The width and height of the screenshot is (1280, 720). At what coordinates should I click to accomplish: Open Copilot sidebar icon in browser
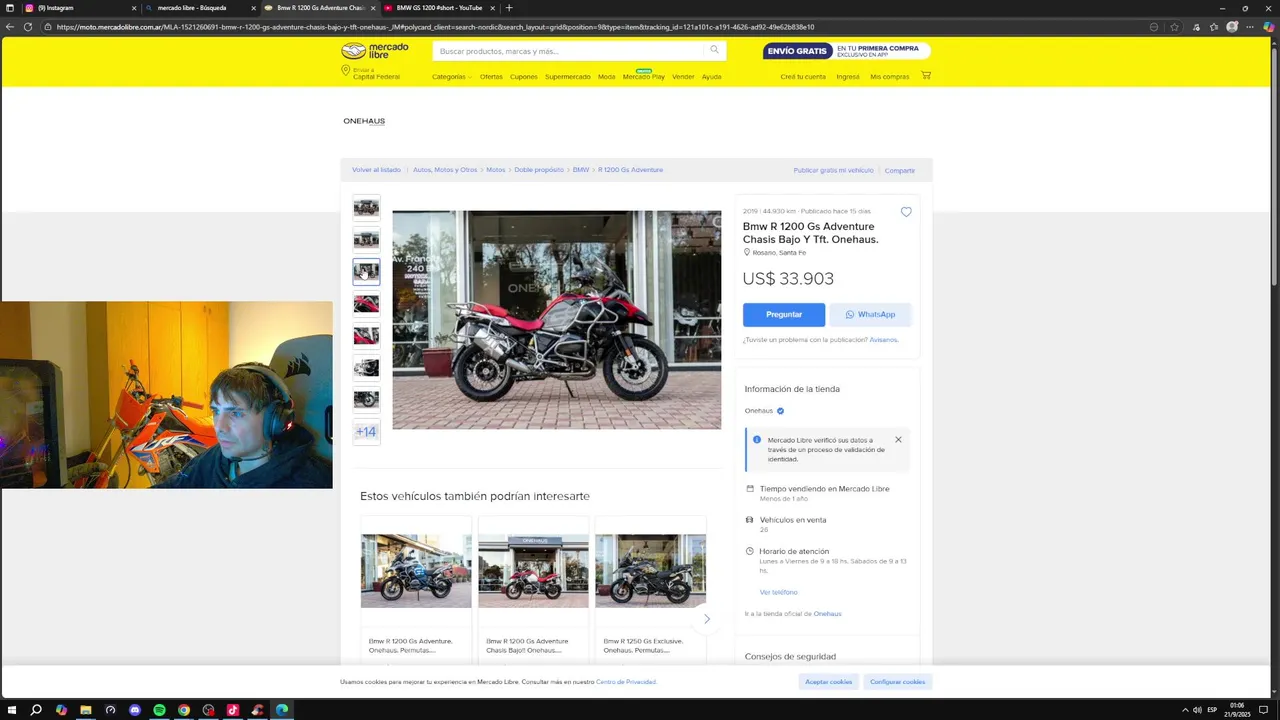point(1268,27)
